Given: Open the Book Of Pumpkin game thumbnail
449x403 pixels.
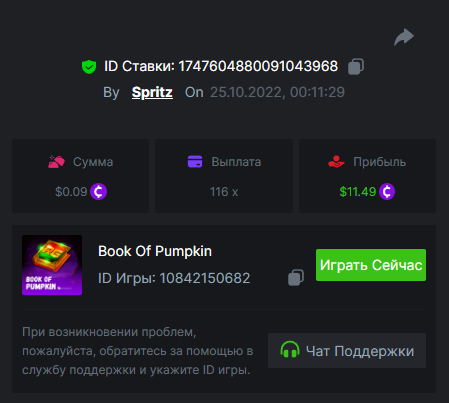Looking at the screenshot, I should (52, 265).
